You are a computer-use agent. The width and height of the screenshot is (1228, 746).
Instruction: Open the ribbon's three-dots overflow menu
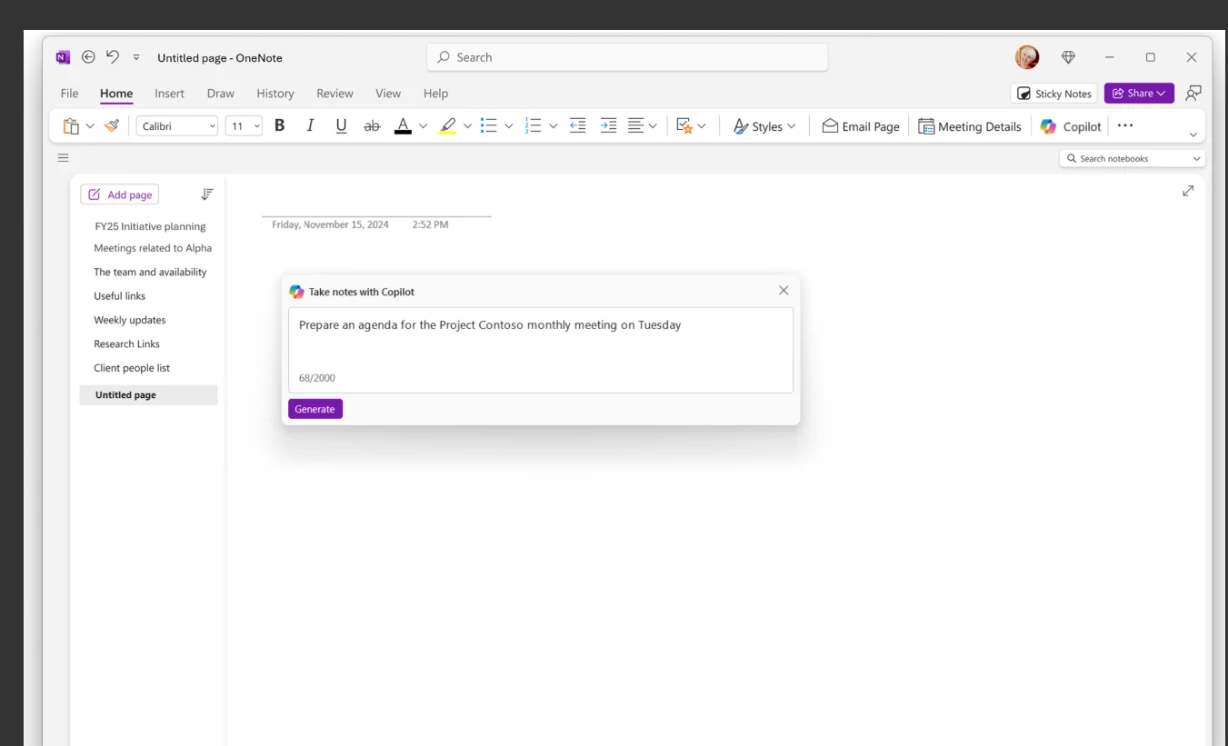point(1125,126)
